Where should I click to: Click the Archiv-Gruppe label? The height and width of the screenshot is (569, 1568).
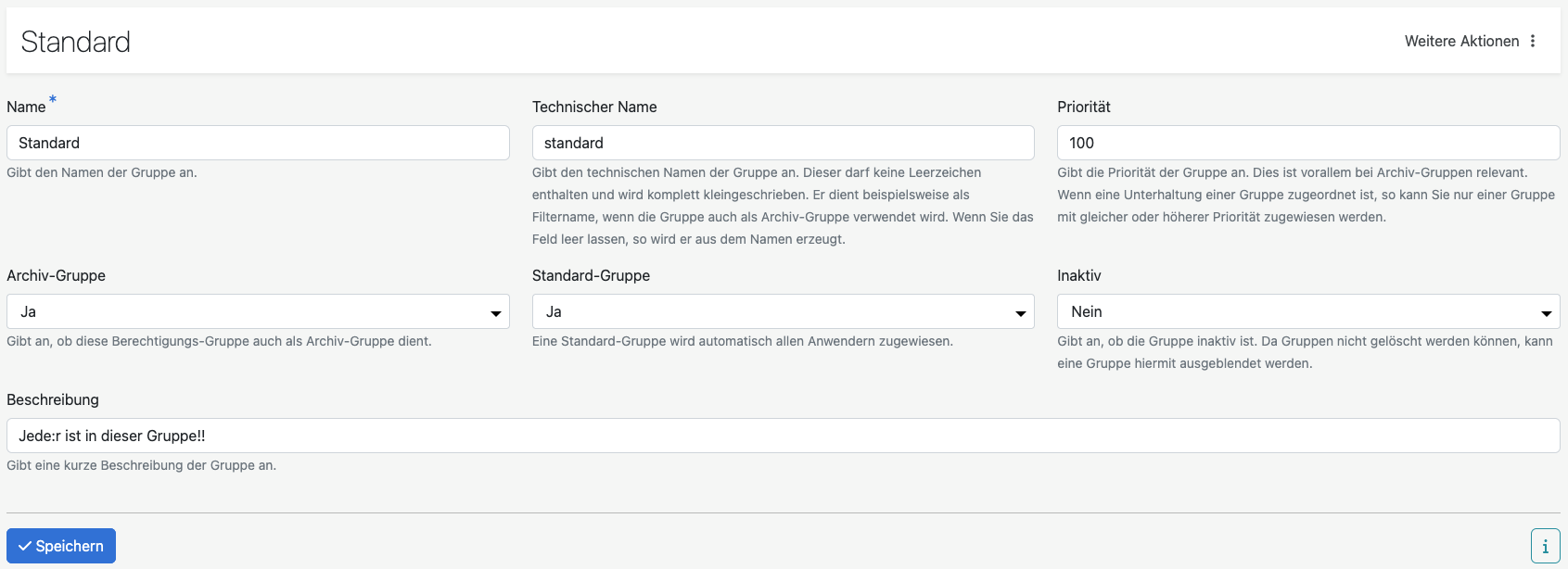coord(56,275)
